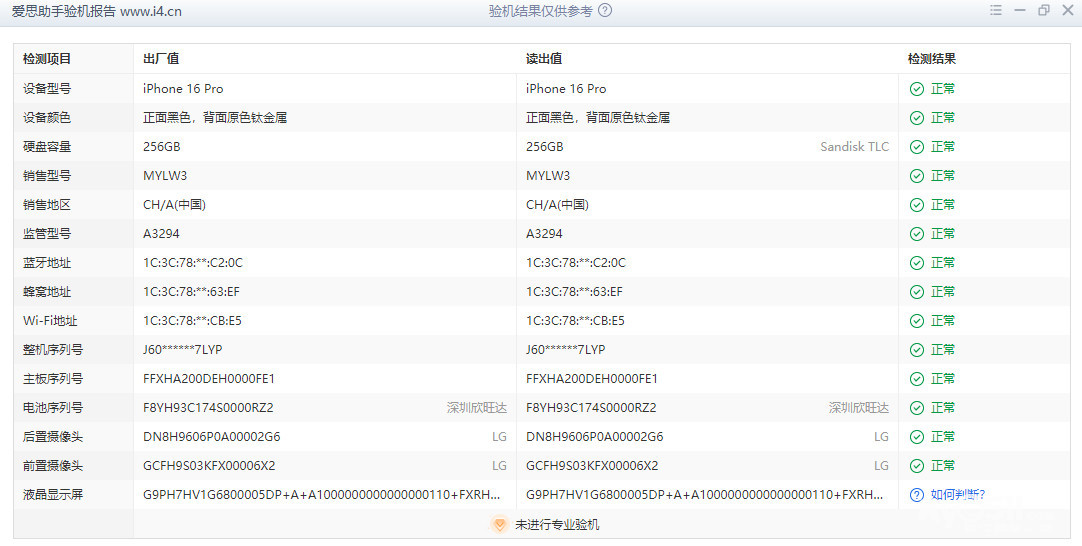Click the green check icon for 前置摄像头 row
The image size is (1082, 546).
point(916,466)
